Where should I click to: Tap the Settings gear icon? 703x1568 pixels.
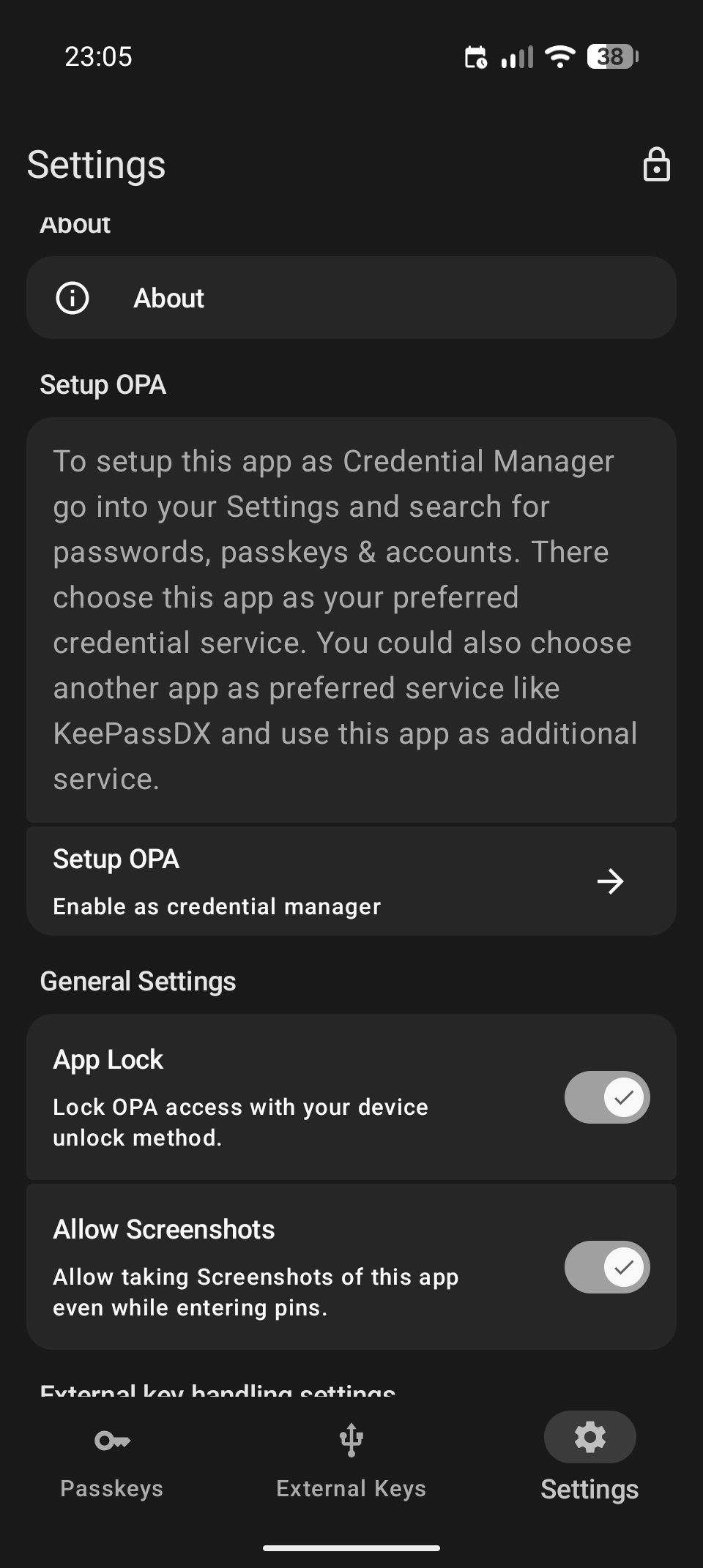589,1437
